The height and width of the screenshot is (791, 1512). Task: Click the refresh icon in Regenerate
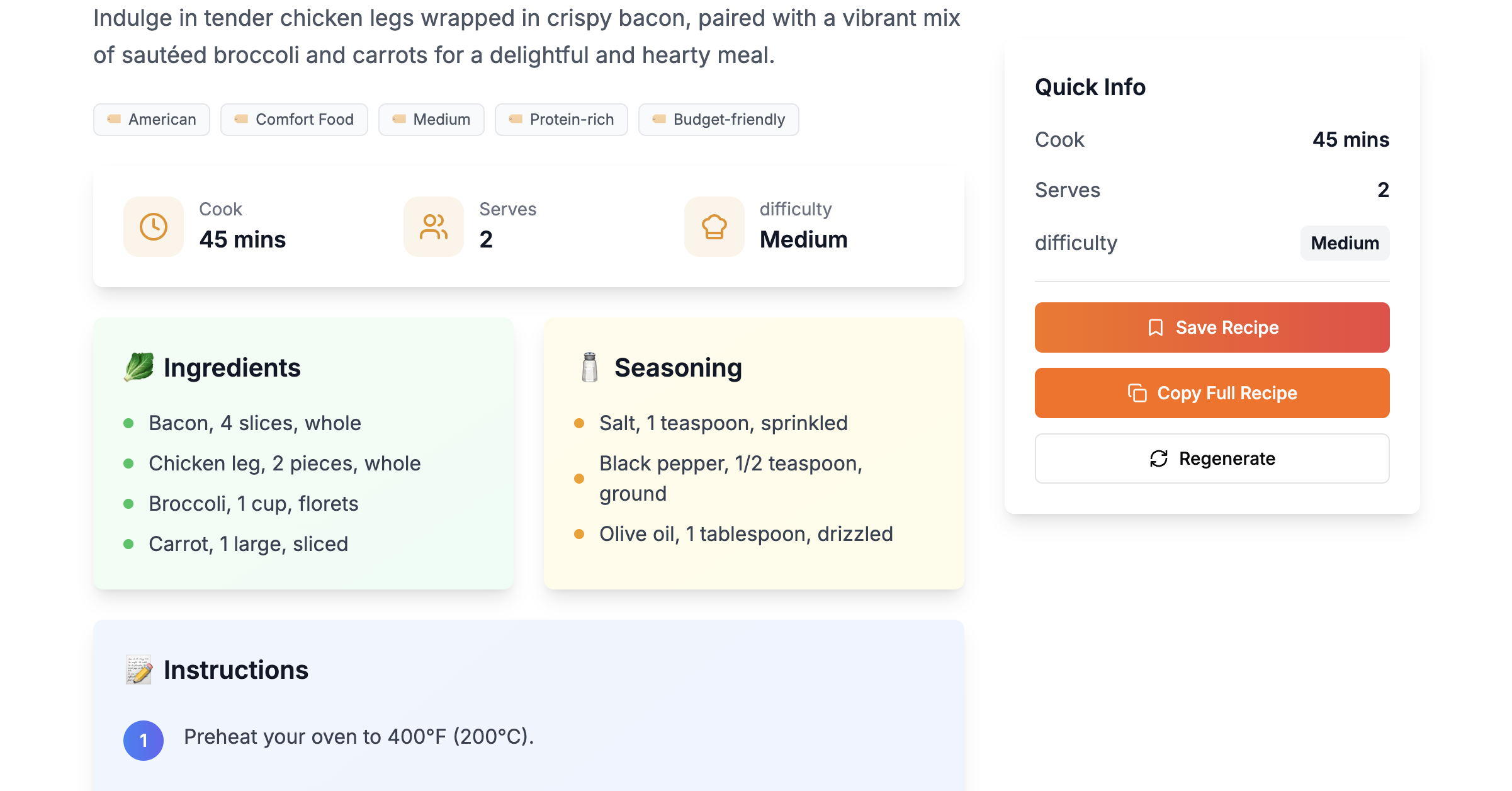(1159, 458)
